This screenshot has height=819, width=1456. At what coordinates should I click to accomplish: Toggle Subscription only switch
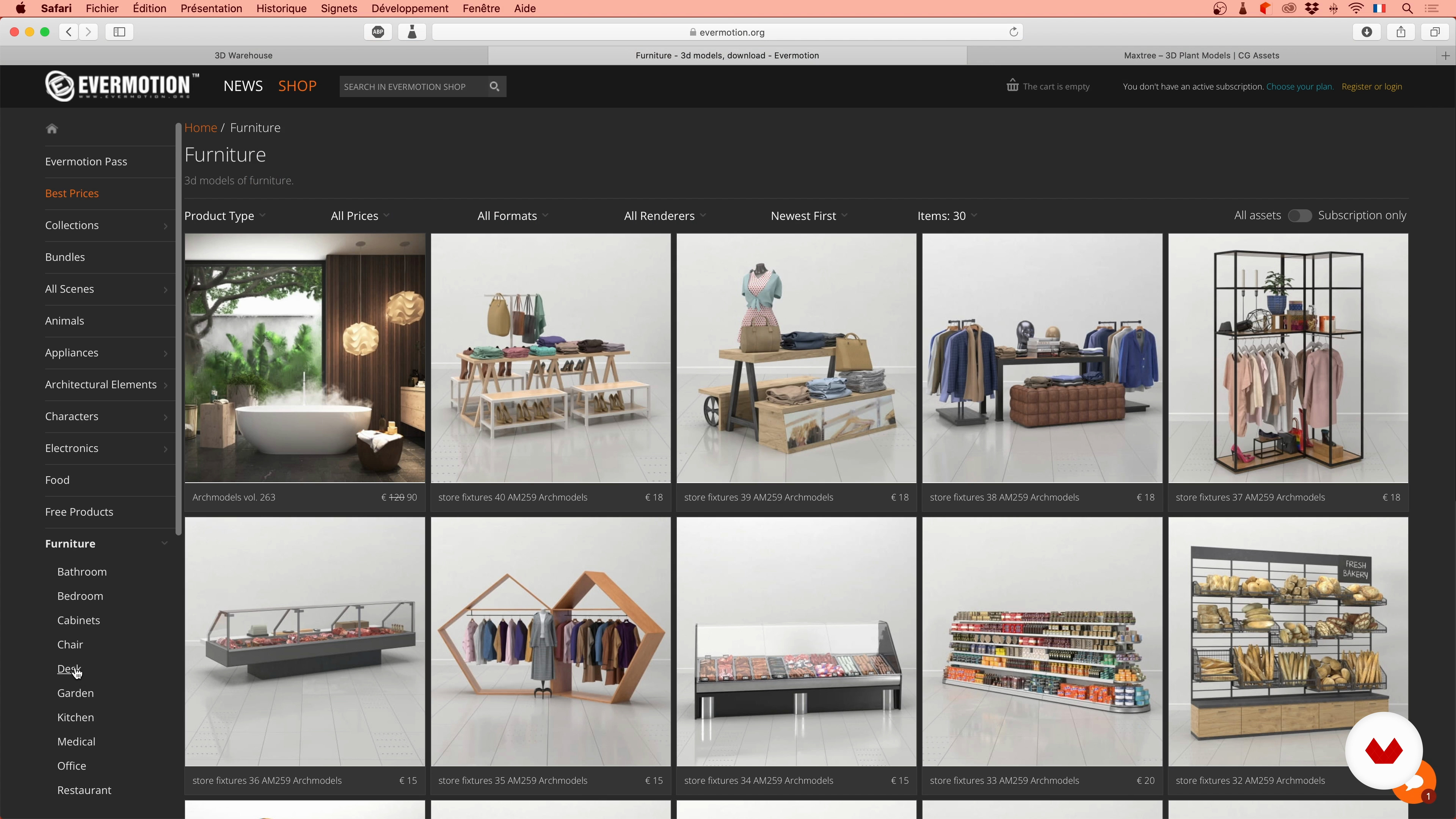(1299, 215)
